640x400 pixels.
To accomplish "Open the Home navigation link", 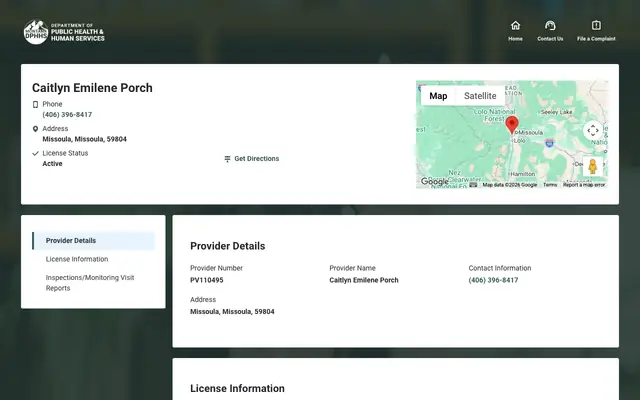I will [516, 31].
